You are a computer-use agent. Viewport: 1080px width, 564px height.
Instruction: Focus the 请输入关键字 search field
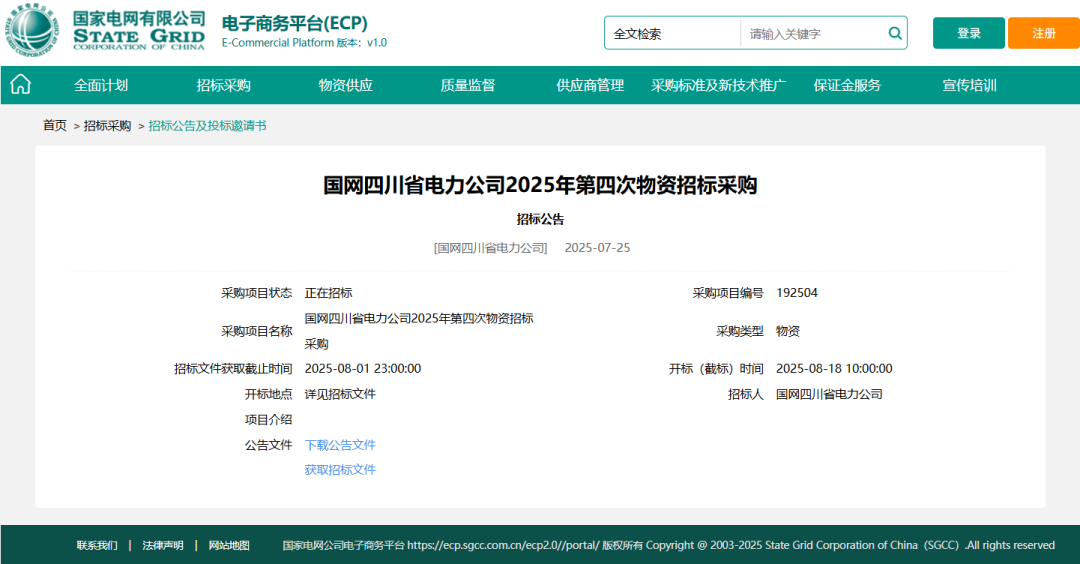[814, 34]
